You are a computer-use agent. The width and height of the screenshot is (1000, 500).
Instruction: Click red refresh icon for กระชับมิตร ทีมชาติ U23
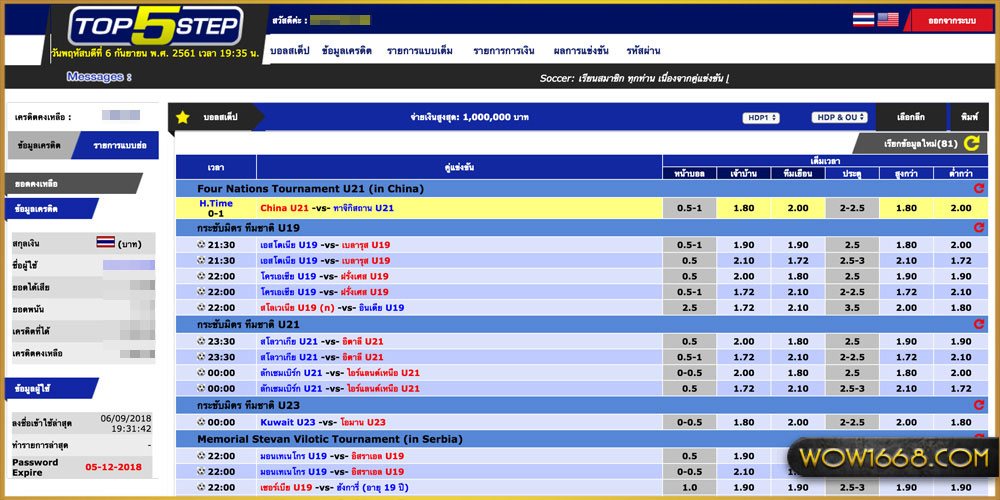pyautogui.click(x=978, y=405)
